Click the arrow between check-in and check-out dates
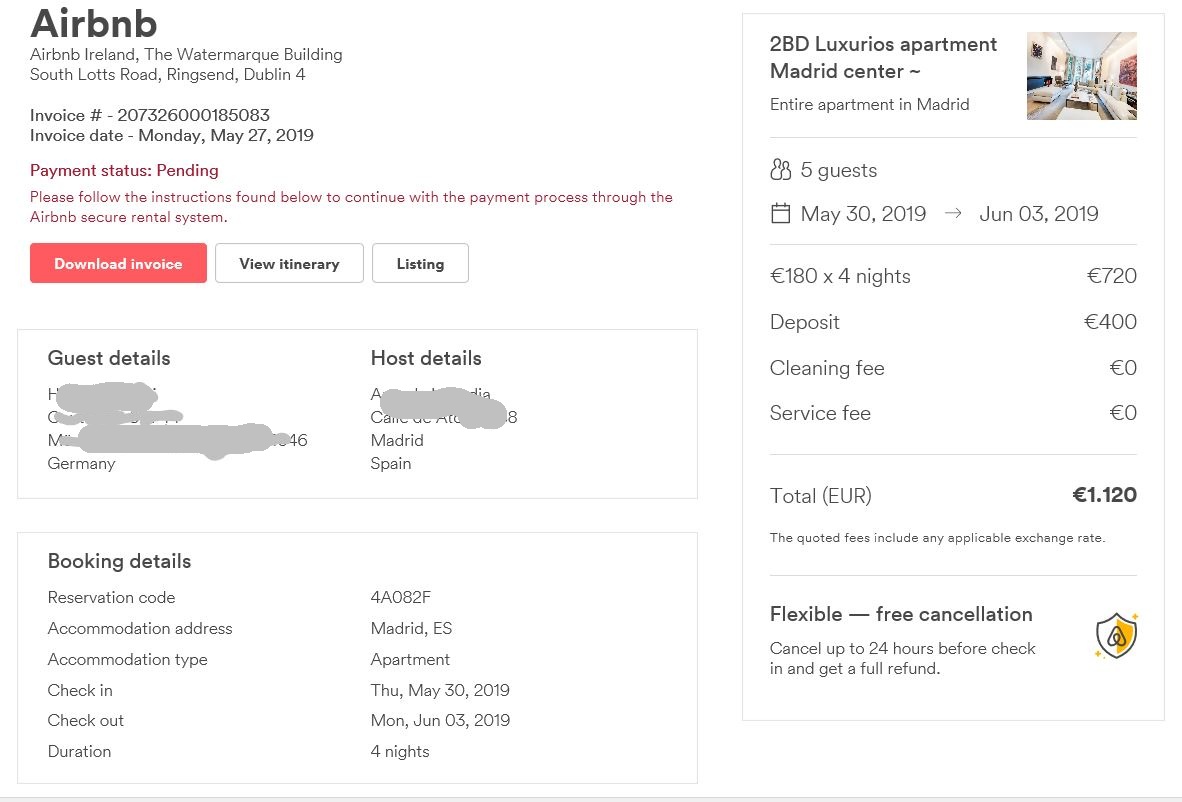Screen dimensions: 1182x802 [953, 213]
